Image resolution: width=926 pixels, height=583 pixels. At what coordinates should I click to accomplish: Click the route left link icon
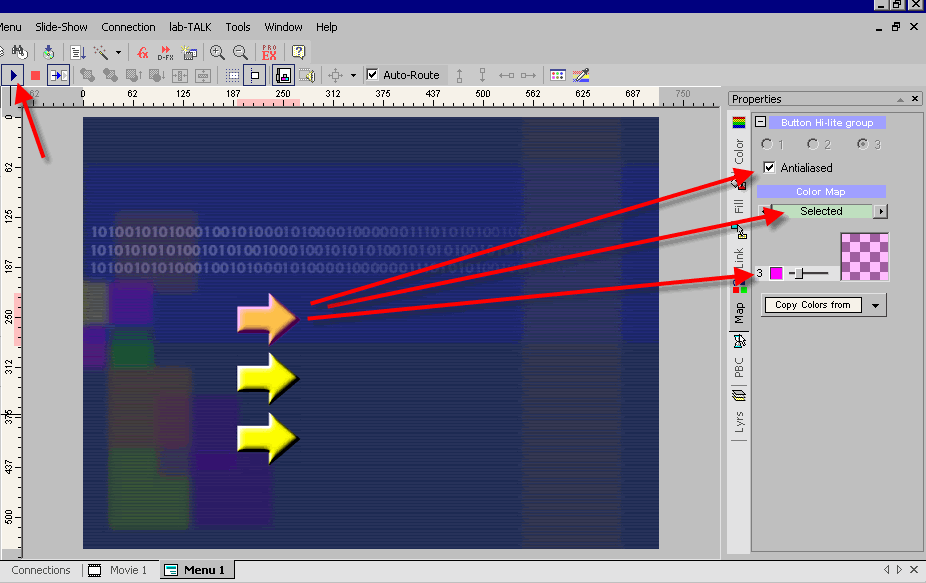506,76
